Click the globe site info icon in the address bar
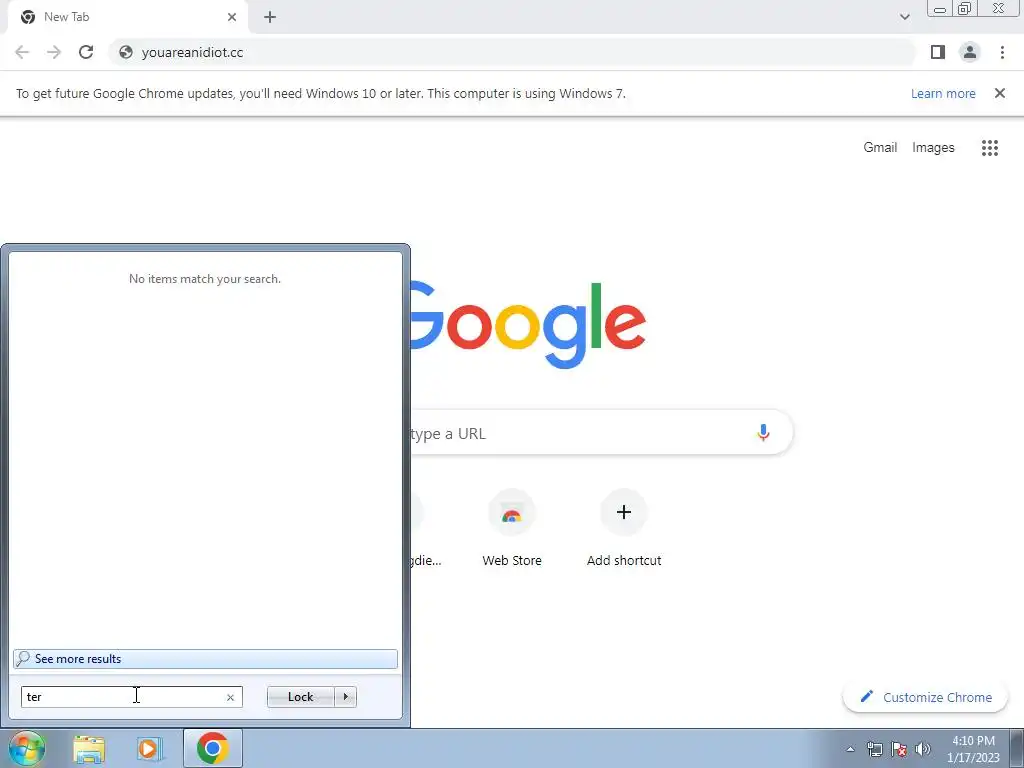This screenshot has width=1024, height=768. click(x=126, y=52)
